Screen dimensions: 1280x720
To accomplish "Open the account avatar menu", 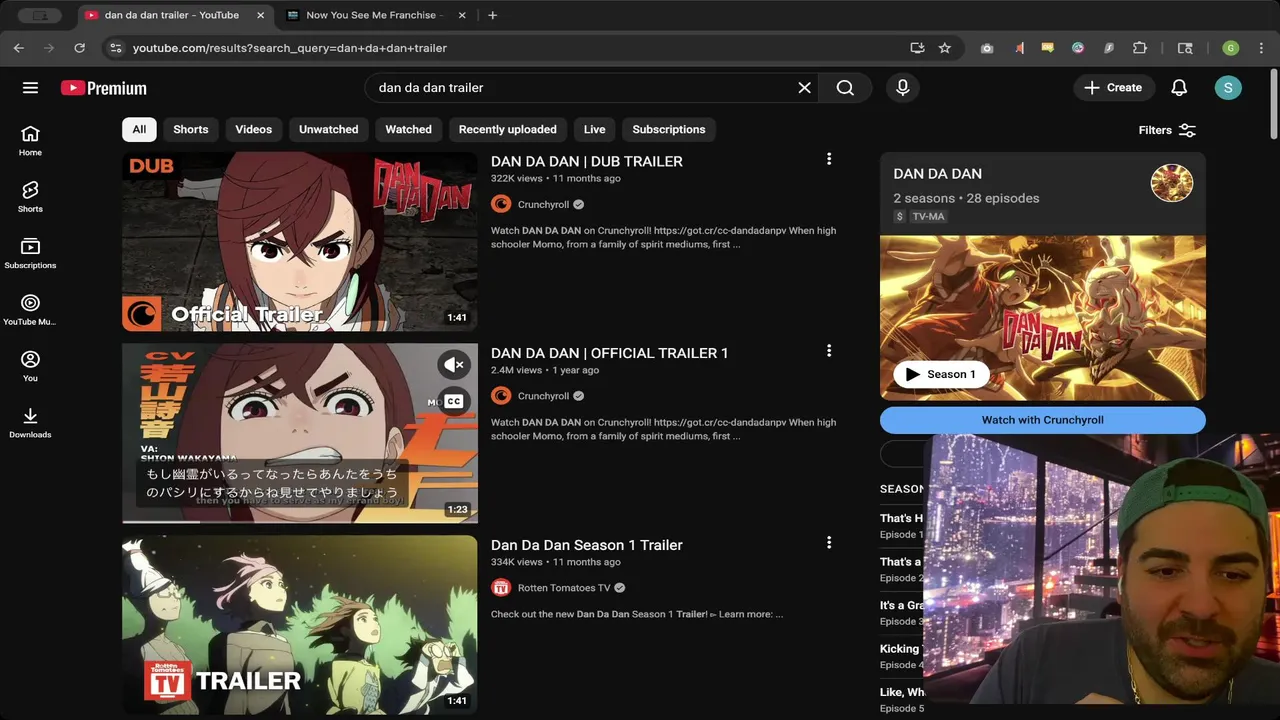I will point(1228,88).
